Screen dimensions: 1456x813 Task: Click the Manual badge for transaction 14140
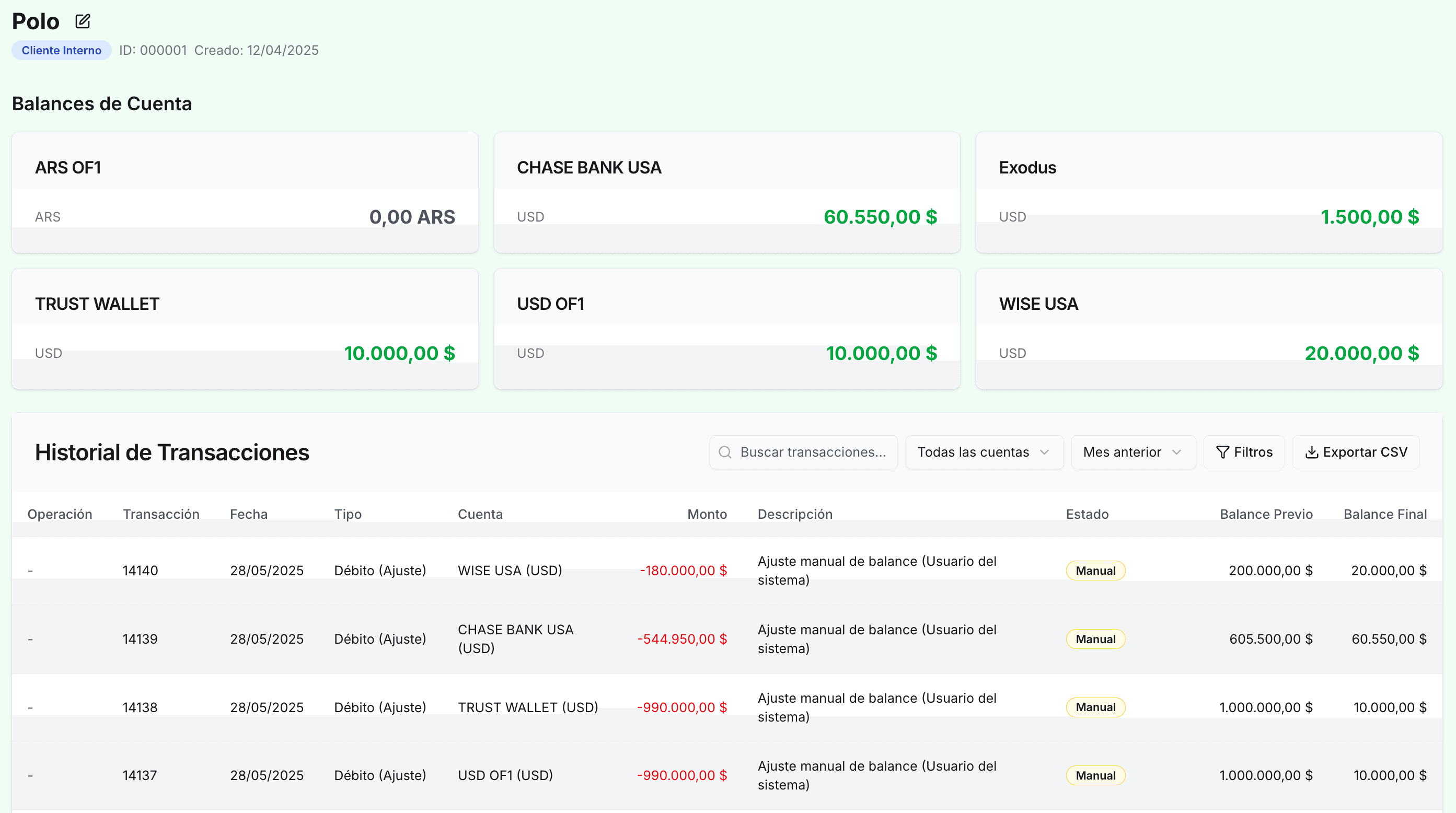pos(1095,571)
